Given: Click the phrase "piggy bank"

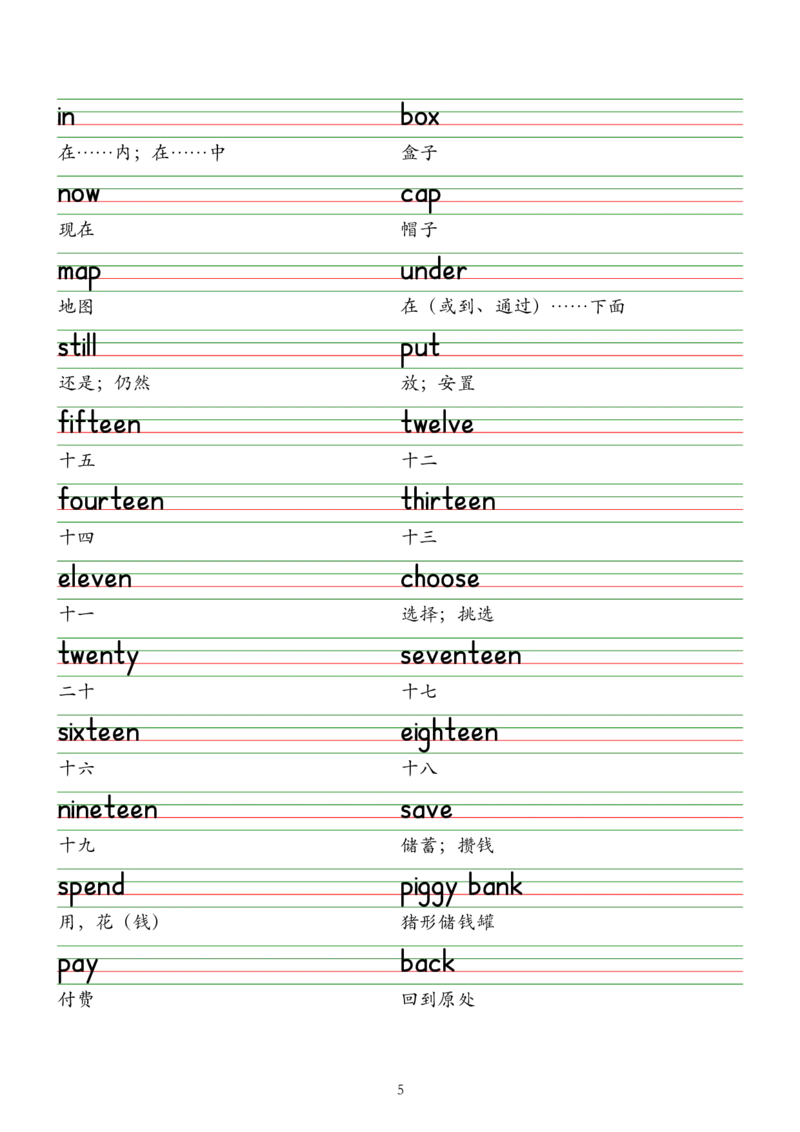Looking at the screenshot, I should pyautogui.click(x=461, y=888).
